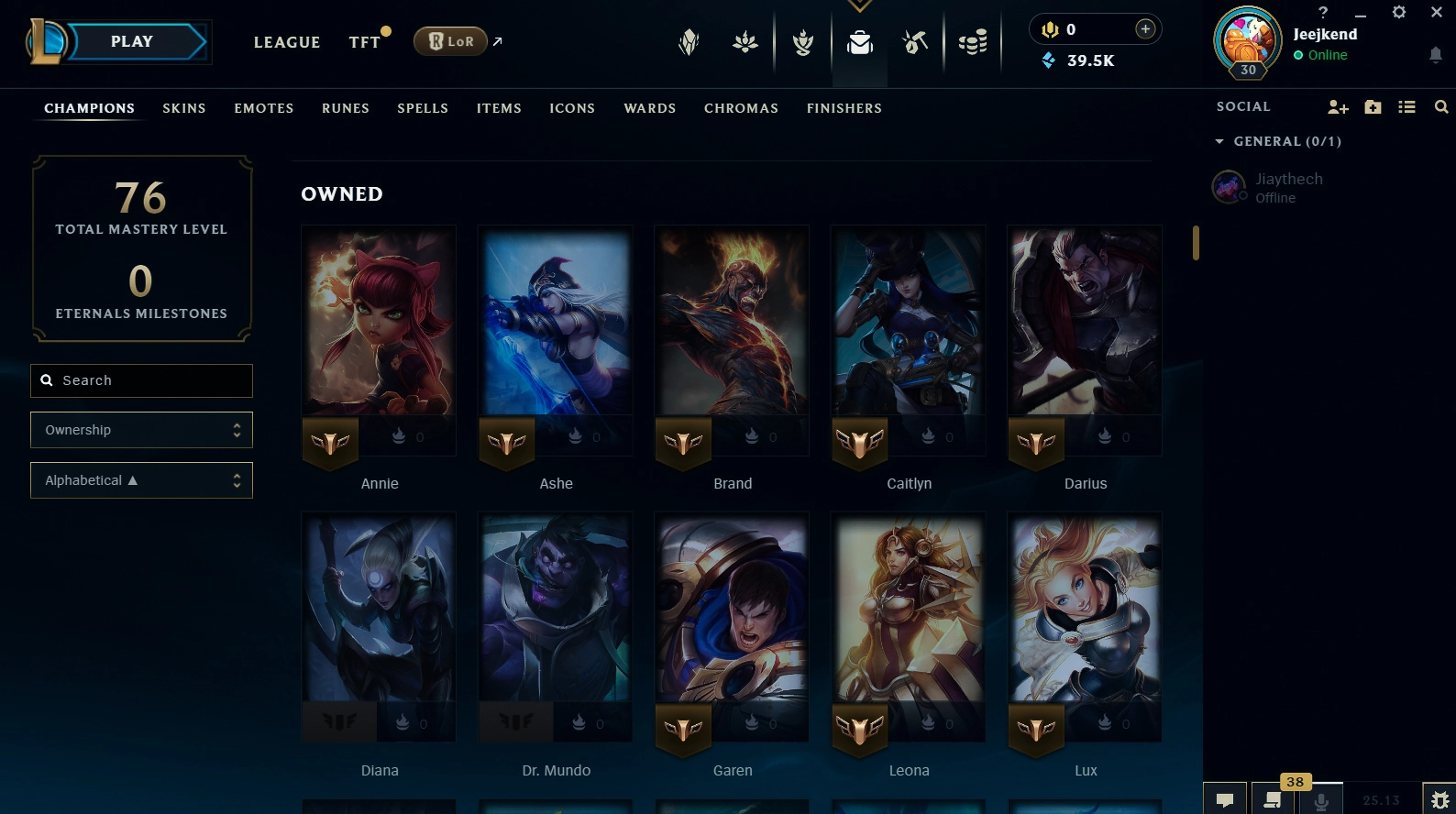
Task: Open the Store coins icon
Action: click(x=972, y=42)
